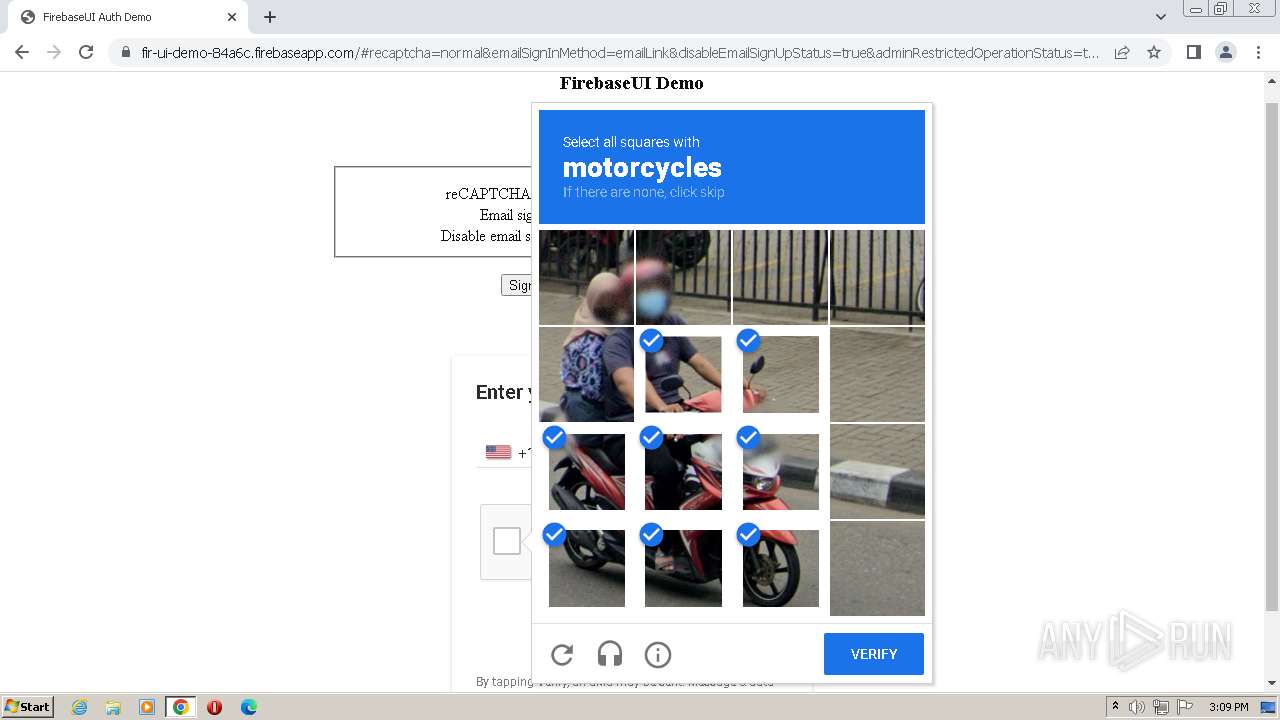Reload captcha challenge with refresh icon
The width and height of the screenshot is (1280, 720).
pyautogui.click(x=562, y=655)
